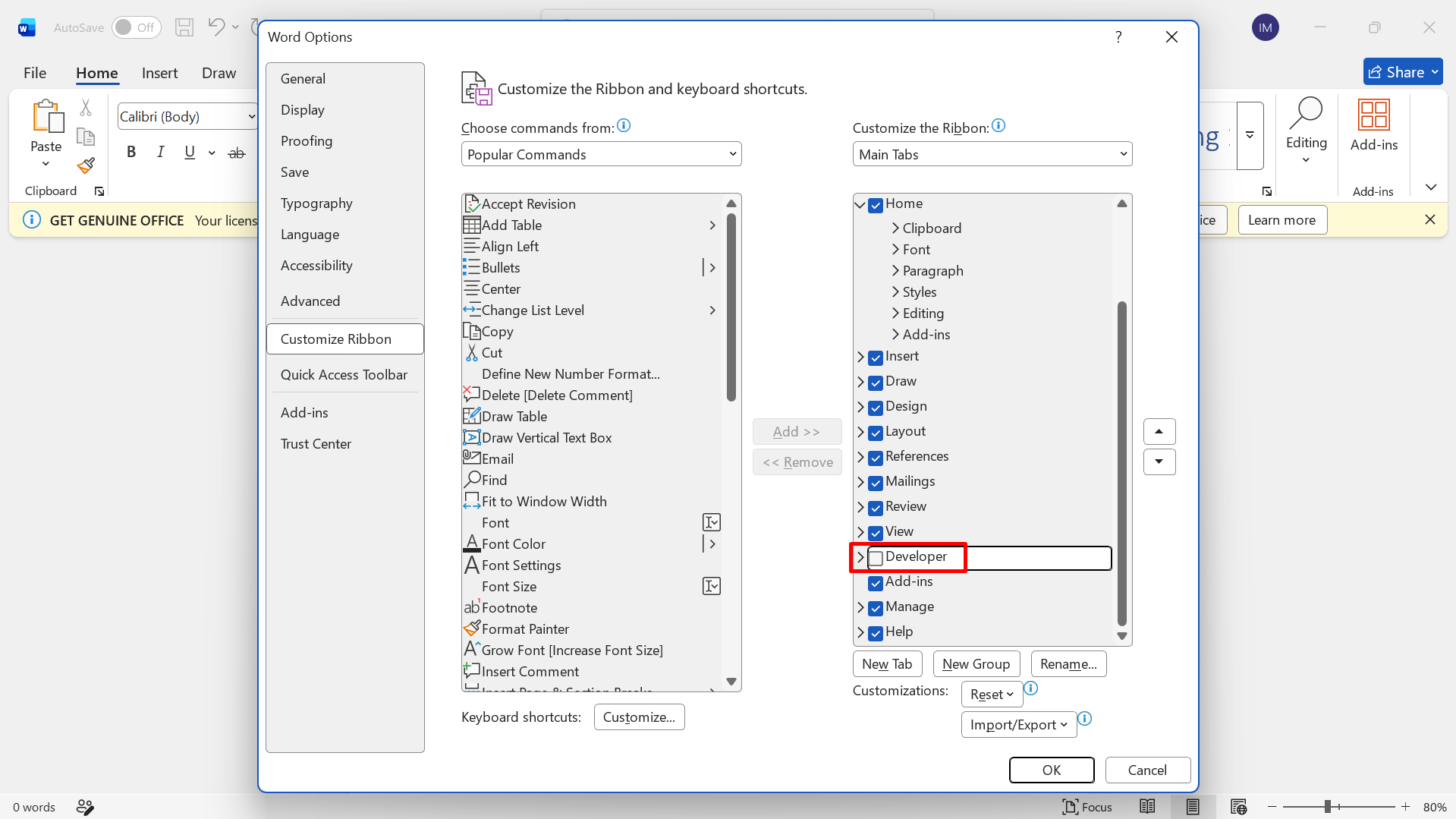Expand the Review tab node
The image size is (1456, 819).
pyautogui.click(x=860, y=508)
